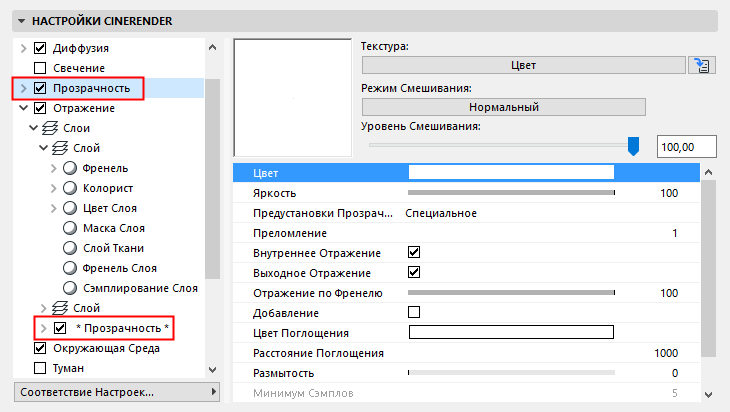
Task: Click the sphere icon beside Маска Слоя
Action: tap(70, 228)
